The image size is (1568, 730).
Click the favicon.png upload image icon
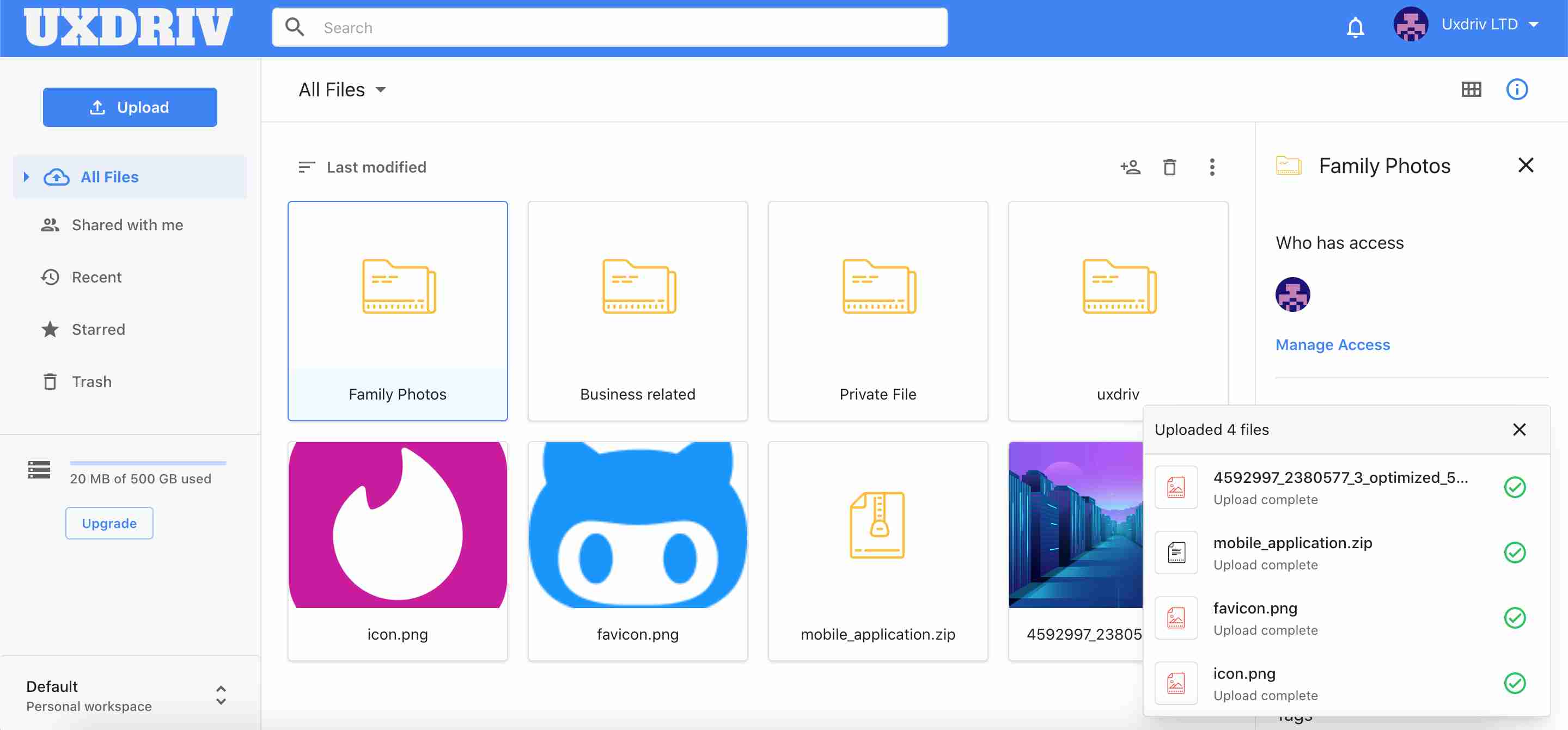(1176, 618)
